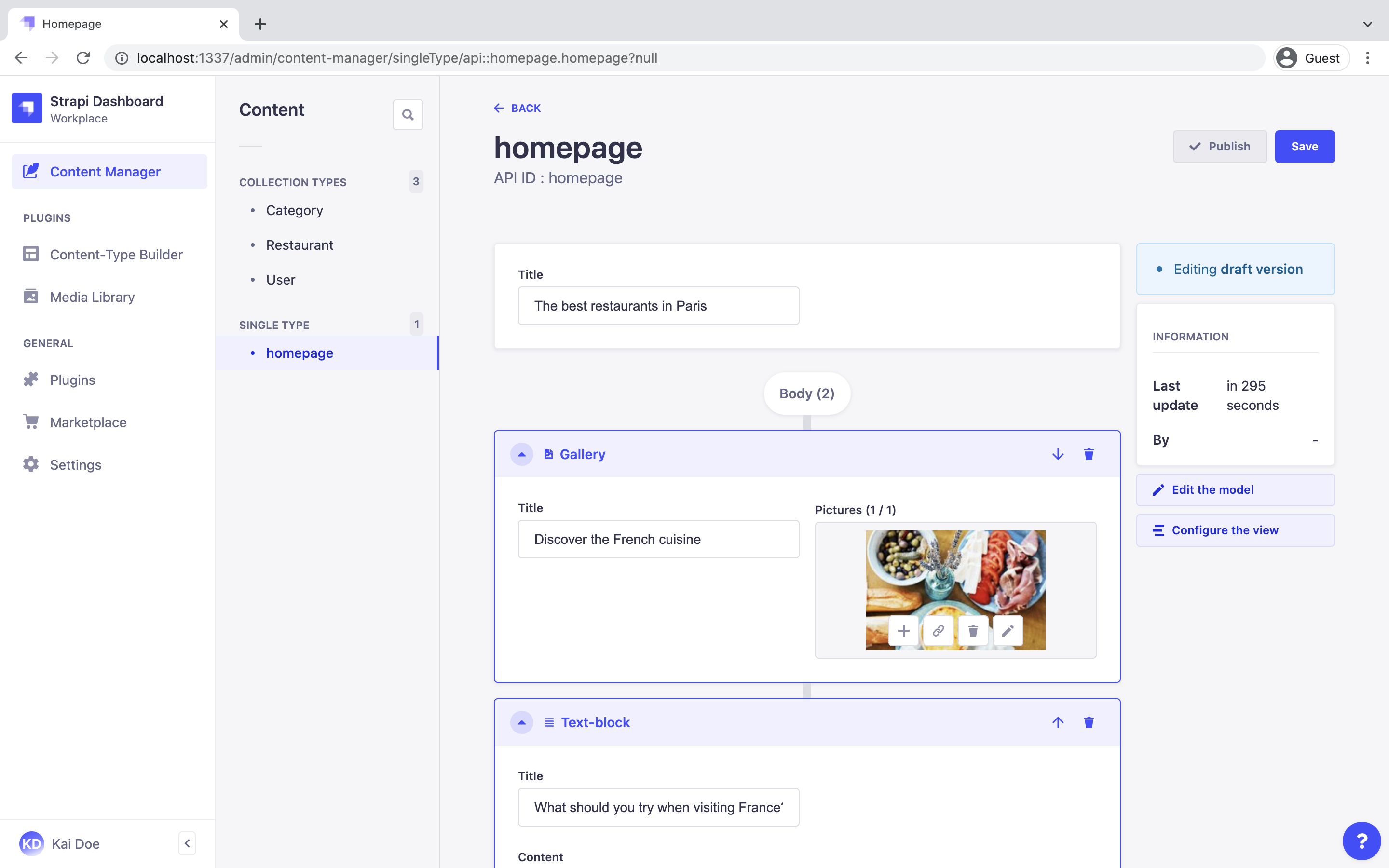Collapse the left navigation sidebar

pos(188,843)
